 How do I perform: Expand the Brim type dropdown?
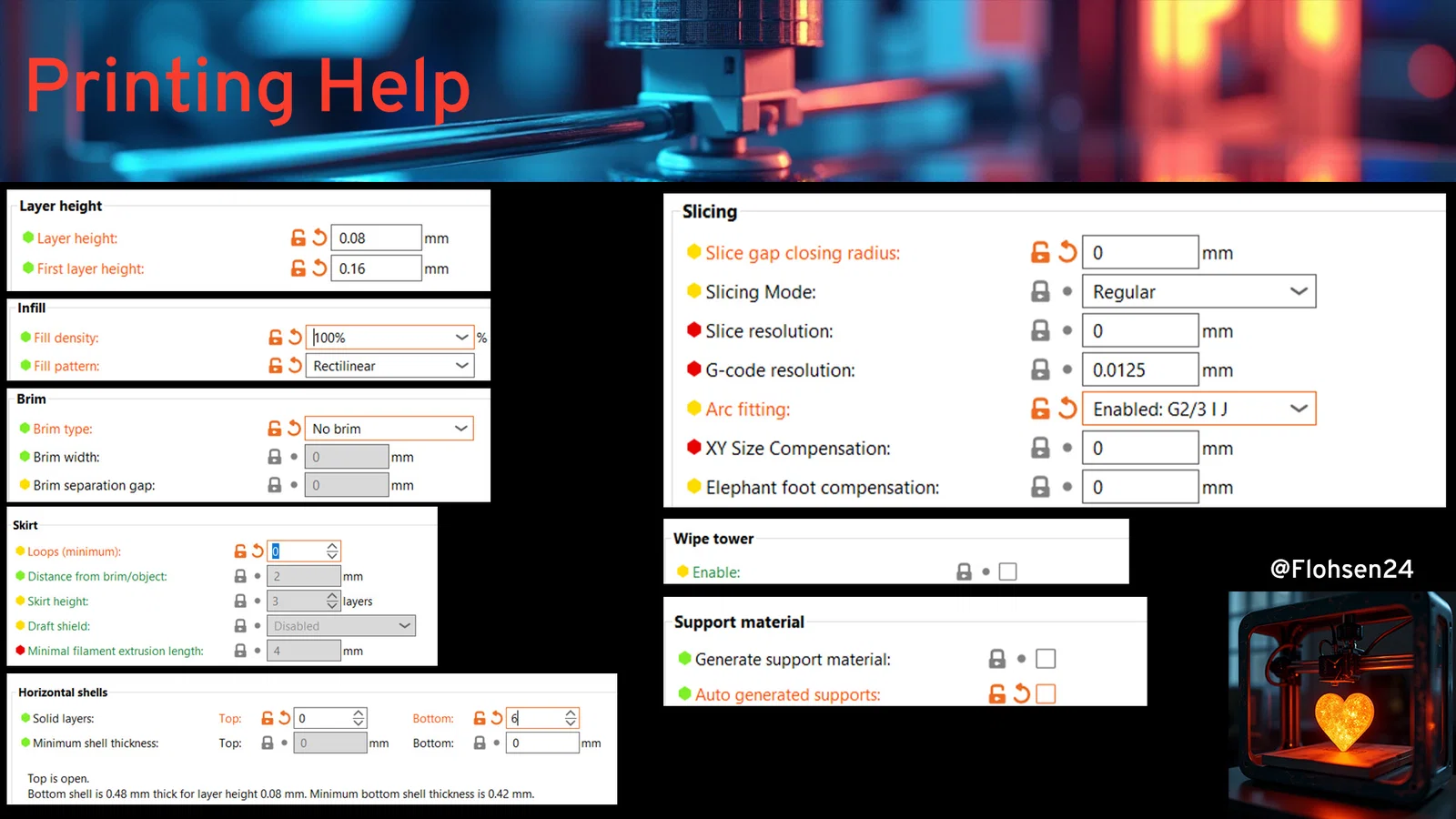[x=389, y=428]
